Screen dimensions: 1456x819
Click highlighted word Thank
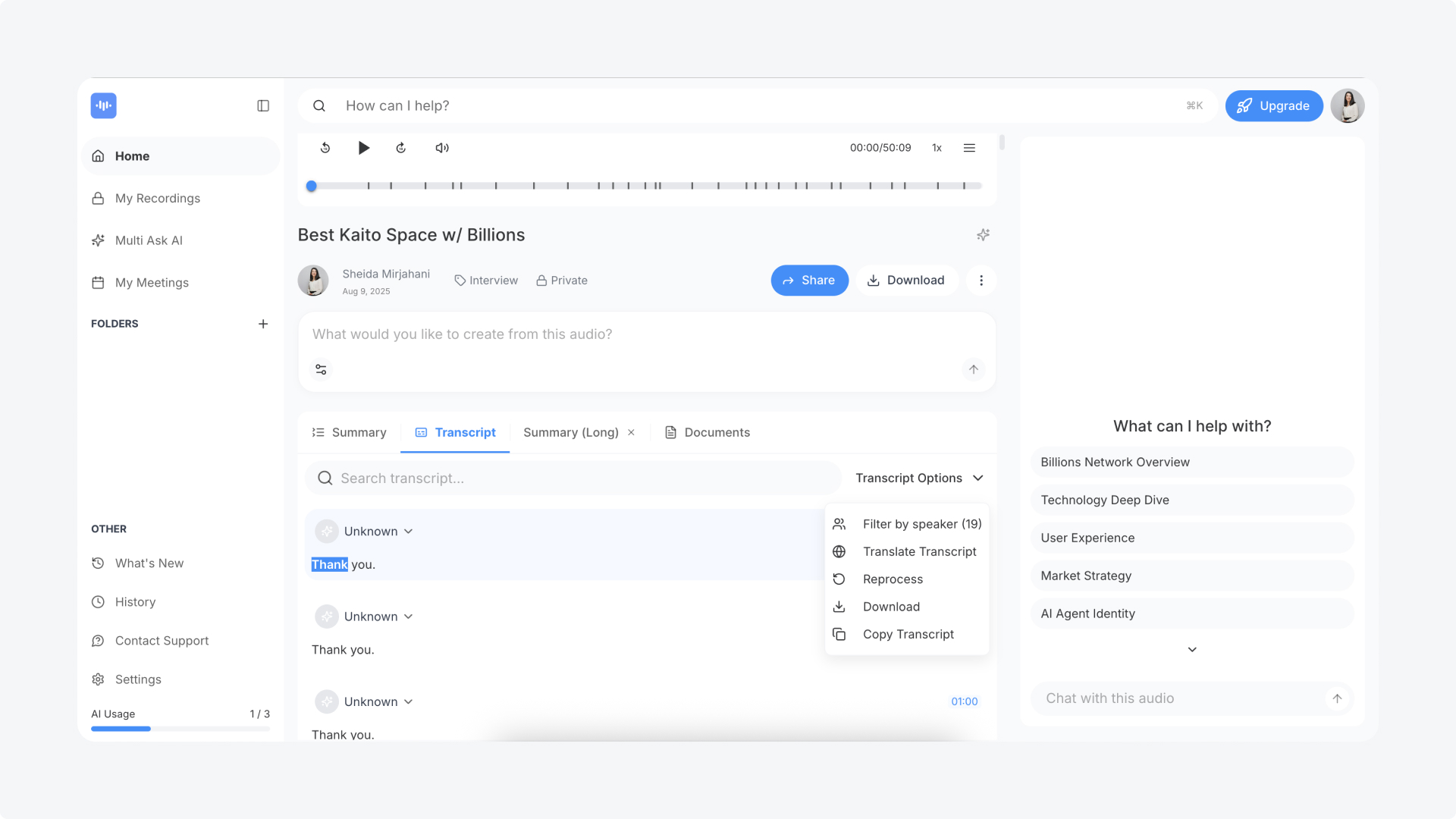(x=330, y=565)
